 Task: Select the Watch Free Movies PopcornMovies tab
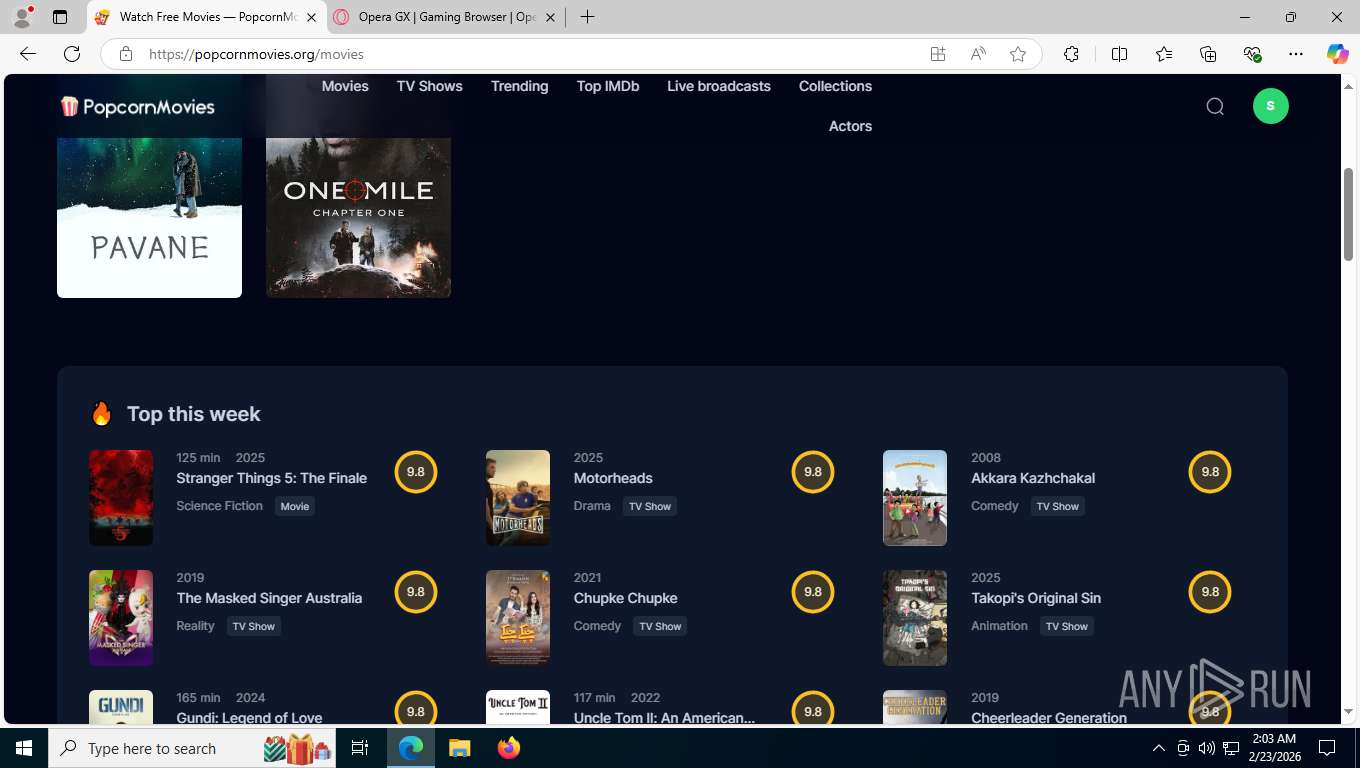click(205, 17)
